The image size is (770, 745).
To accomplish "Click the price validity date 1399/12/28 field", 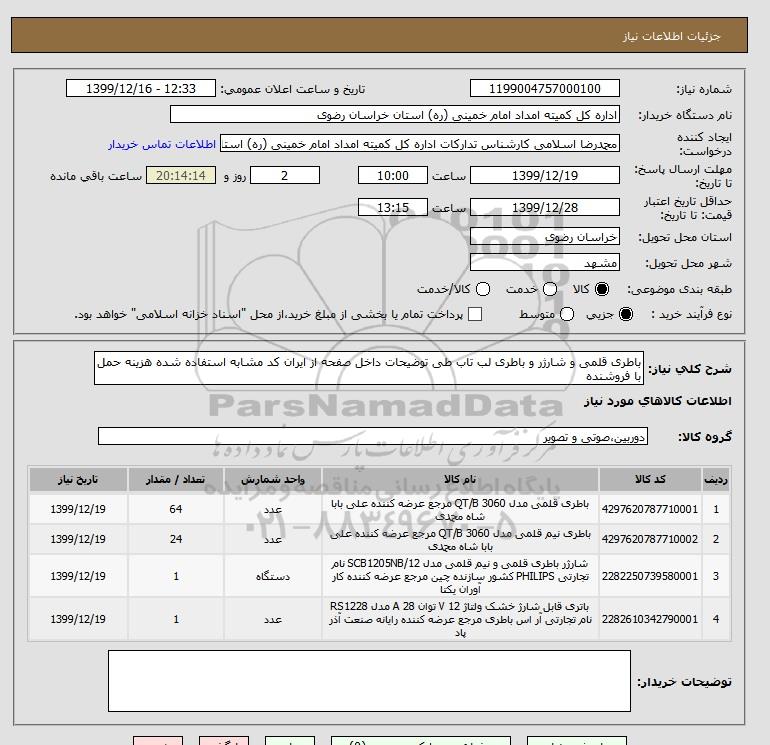I will point(545,207).
